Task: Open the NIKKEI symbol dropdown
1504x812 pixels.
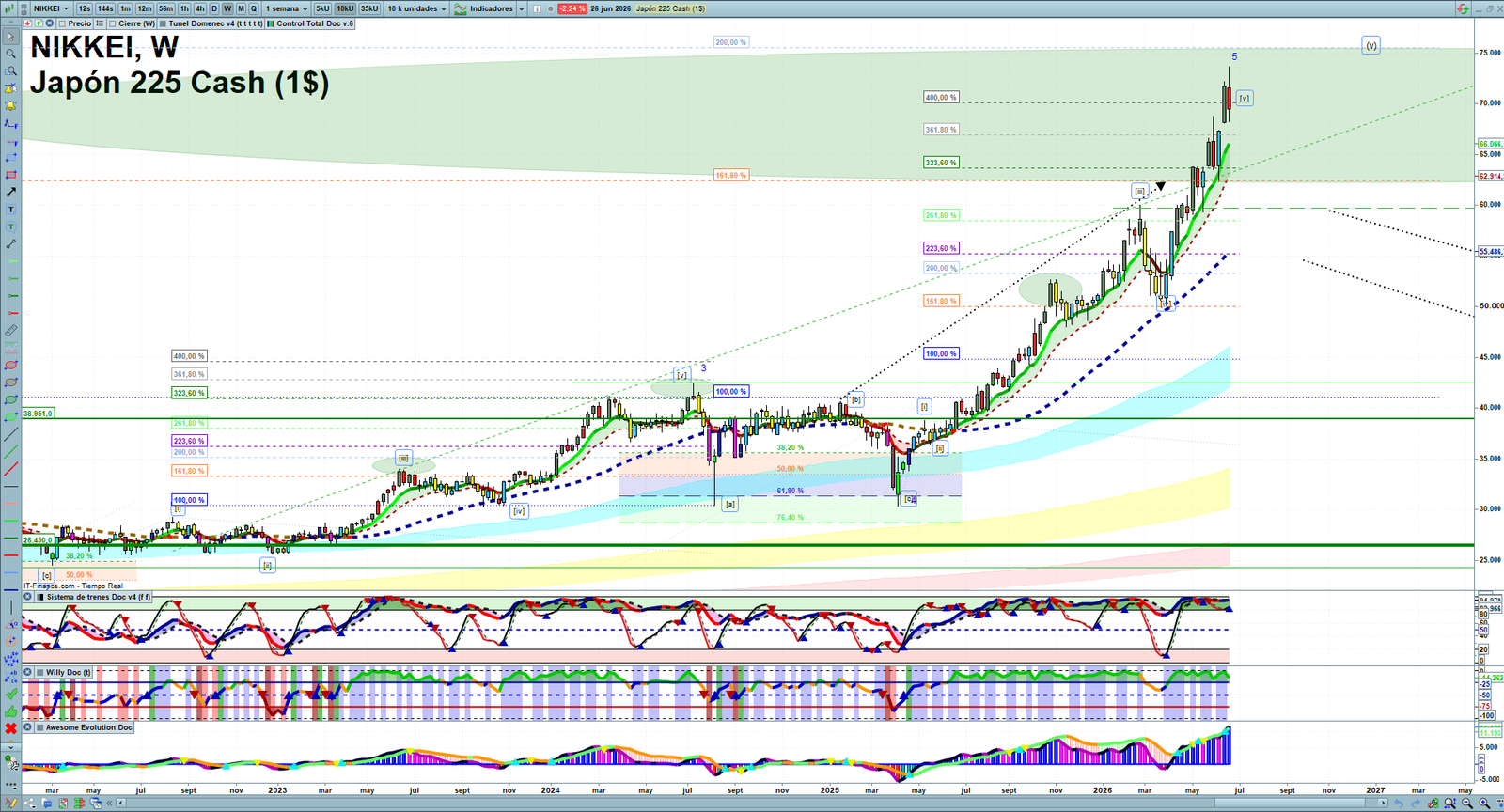Action: 51,8
